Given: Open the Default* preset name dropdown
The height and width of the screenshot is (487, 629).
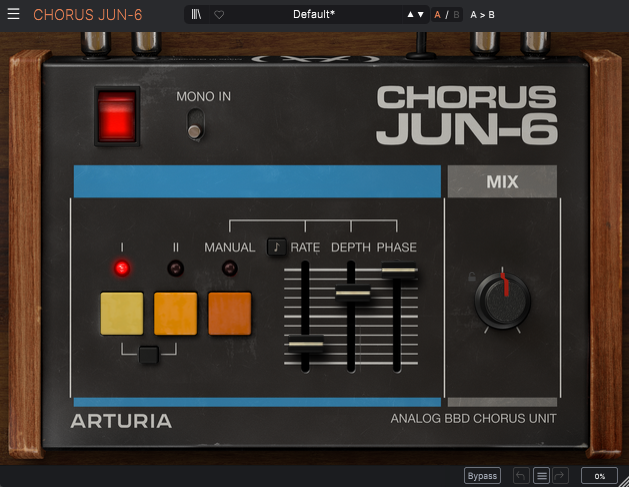Looking at the screenshot, I should 313,15.
